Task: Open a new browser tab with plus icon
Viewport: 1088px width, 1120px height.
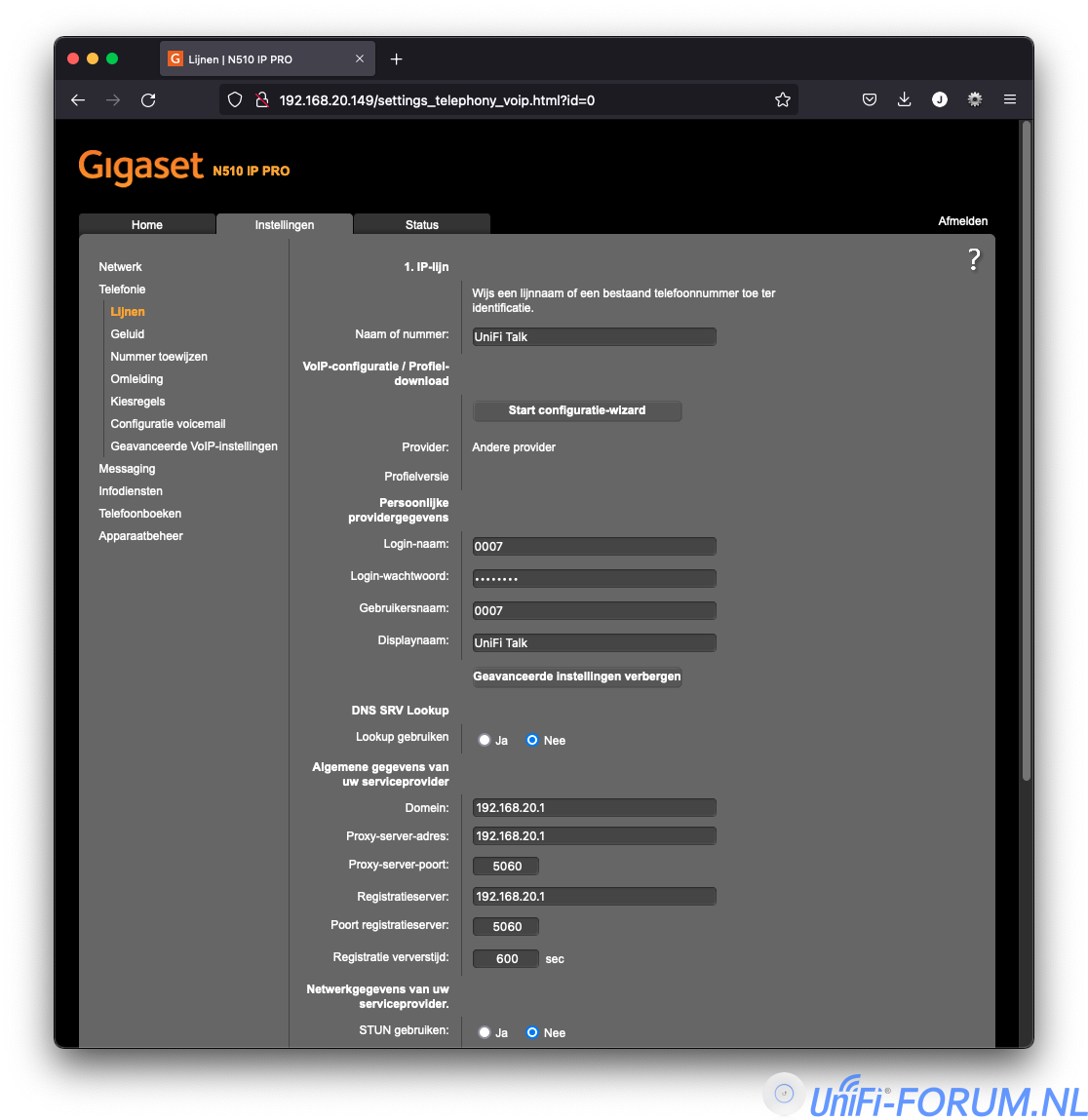Action: pos(396,59)
